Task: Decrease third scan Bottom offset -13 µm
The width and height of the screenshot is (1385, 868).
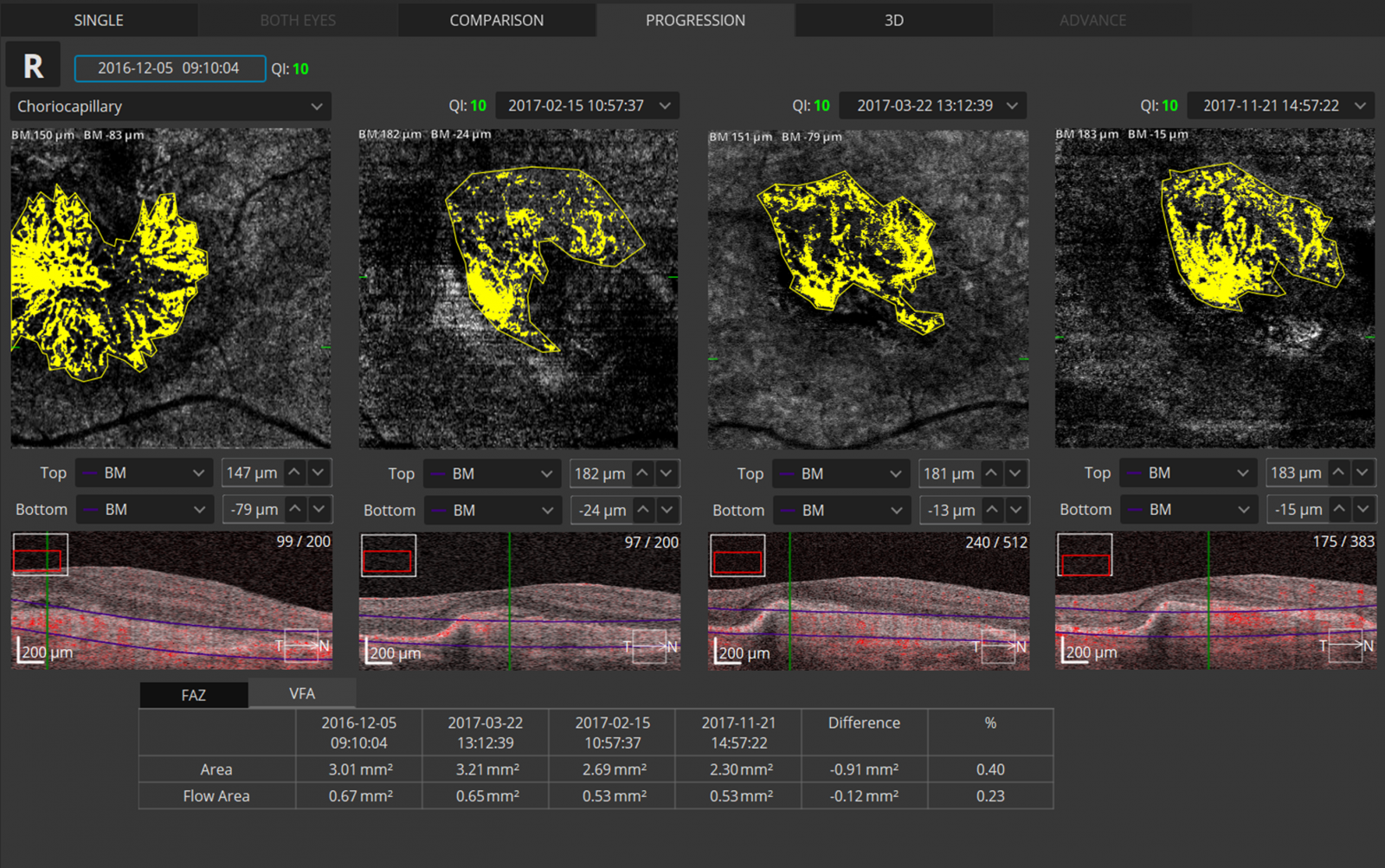Action: coord(1015,511)
